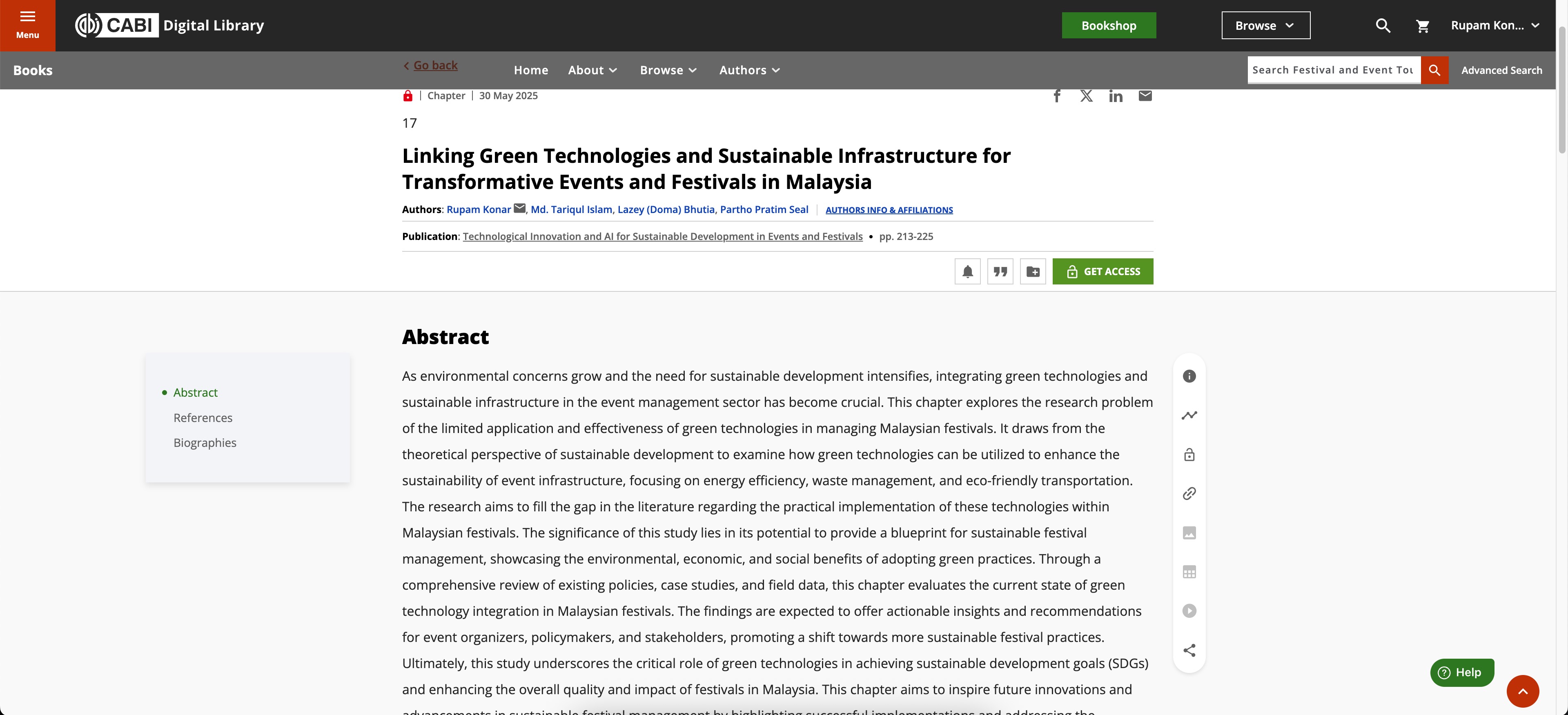This screenshot has width=1568, height=715.
Task: Click the Search Festival and Event input field
Action: (x=1333, y=70)
